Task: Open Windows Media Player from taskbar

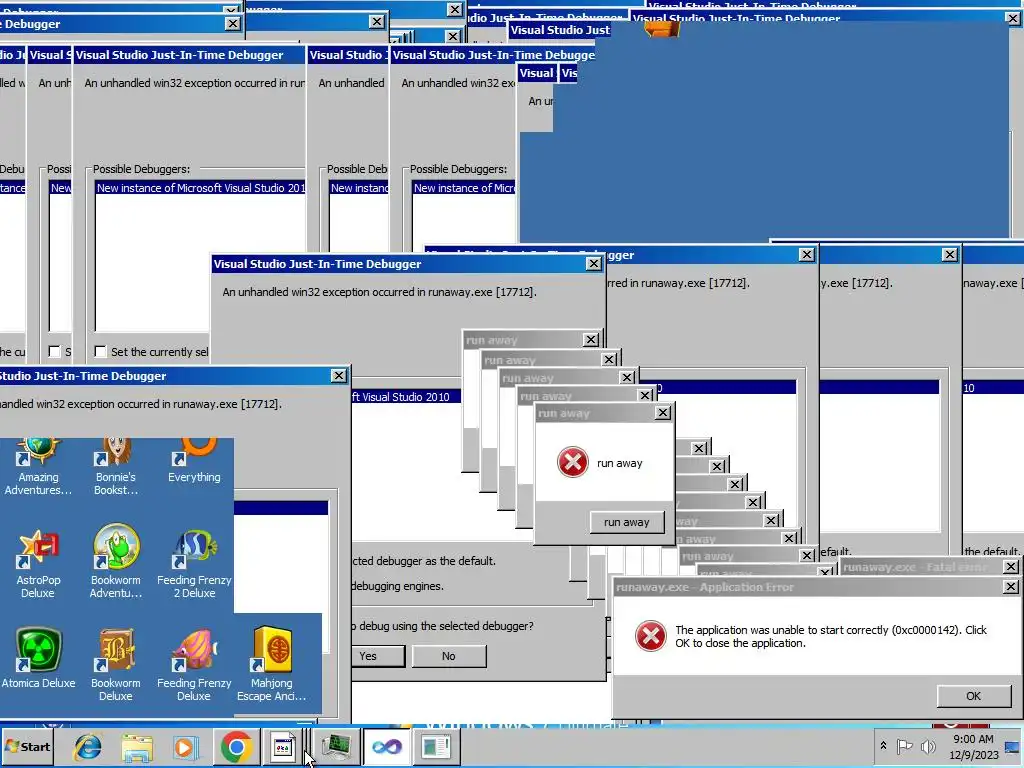Action: point(185,747)
